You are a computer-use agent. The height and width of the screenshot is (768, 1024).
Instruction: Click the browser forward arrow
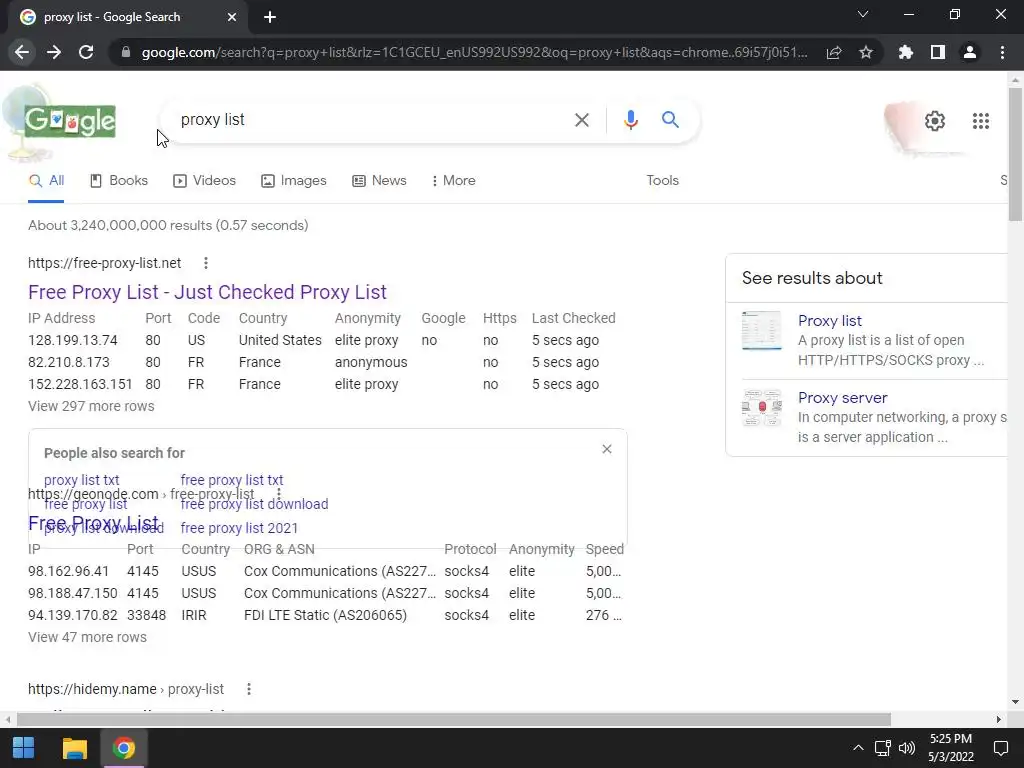pos(54,52)
